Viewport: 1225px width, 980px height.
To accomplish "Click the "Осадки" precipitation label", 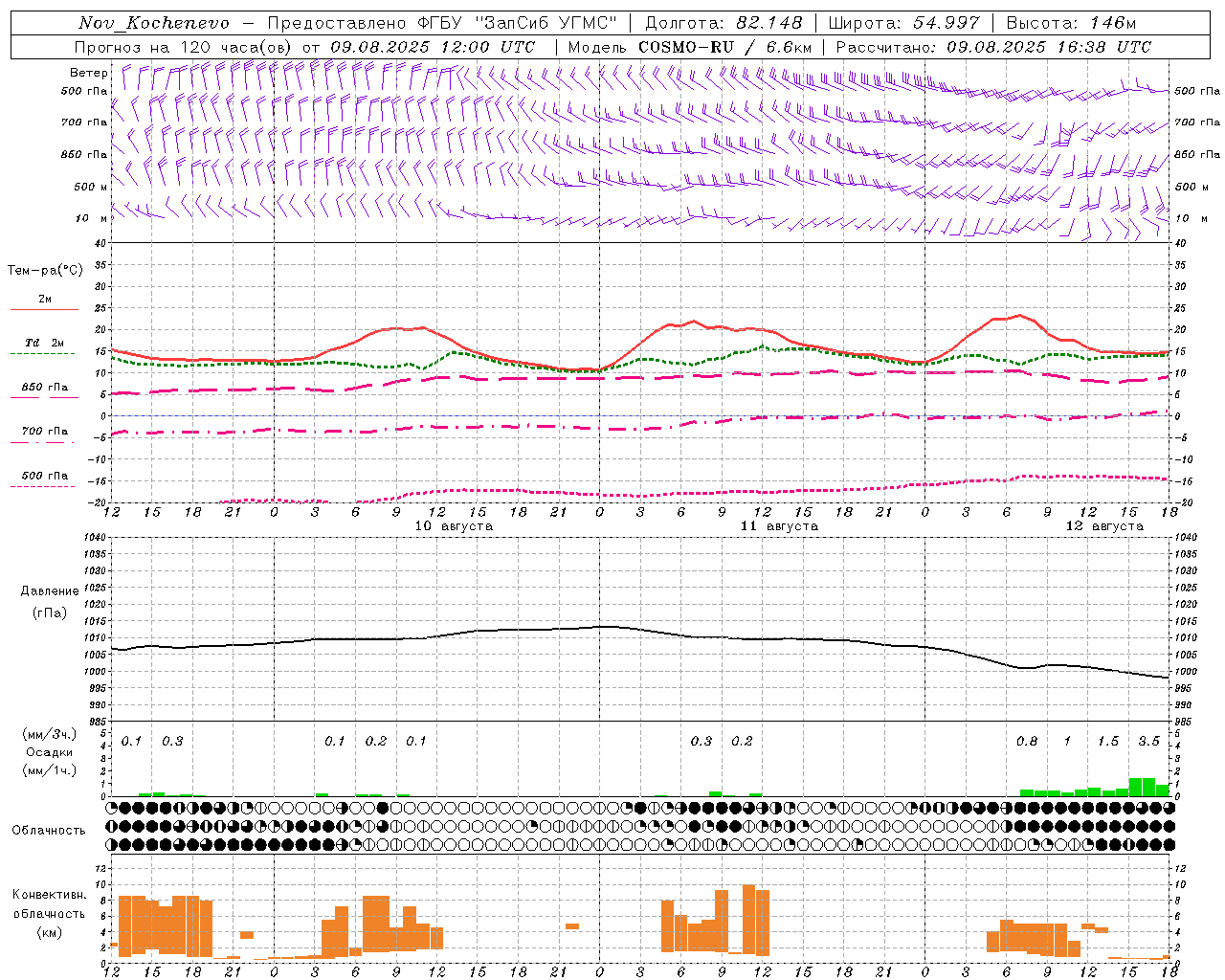I will (49, 752).
